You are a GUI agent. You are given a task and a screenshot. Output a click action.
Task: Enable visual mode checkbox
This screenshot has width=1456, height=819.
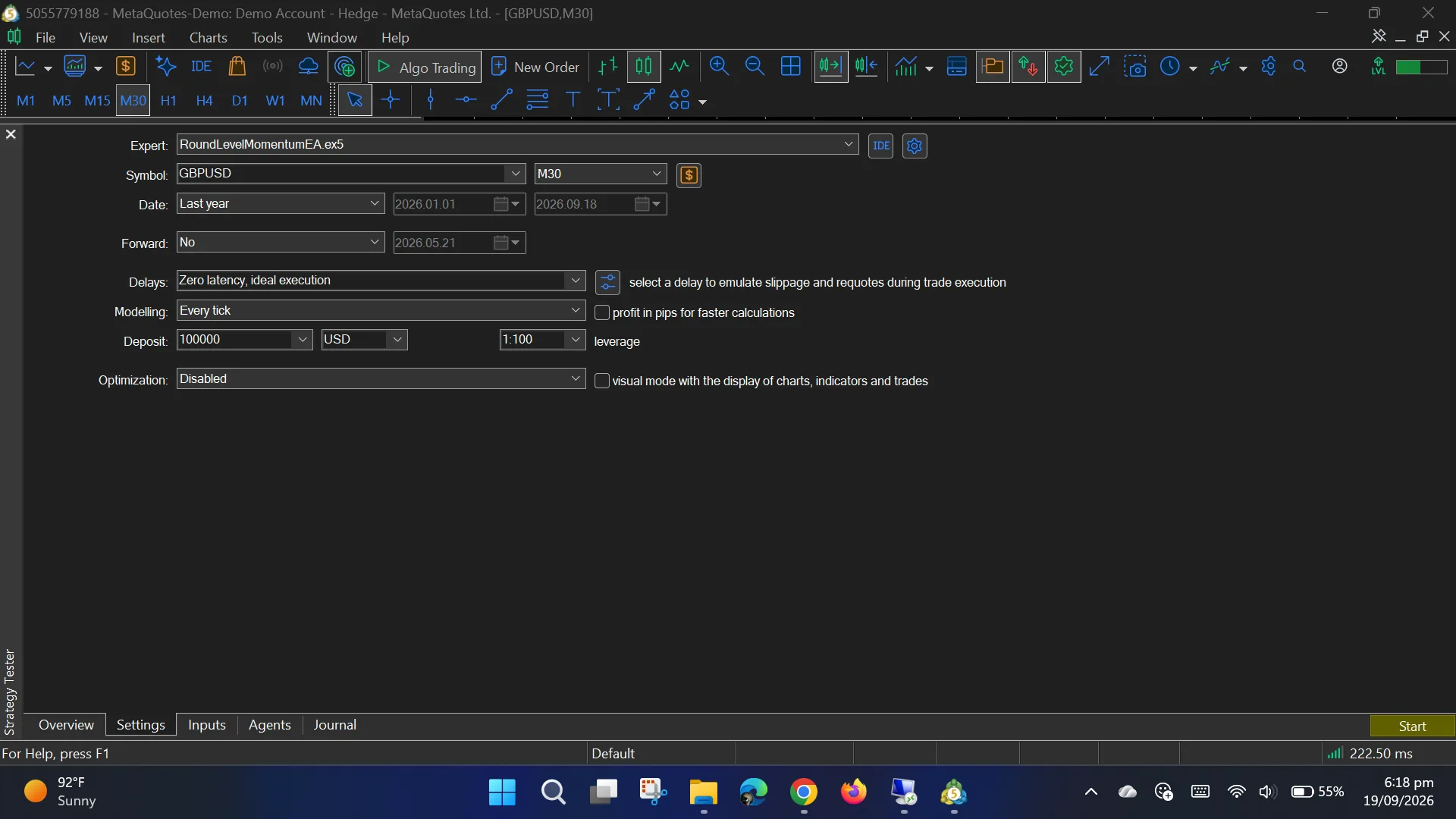coord(602,381)
